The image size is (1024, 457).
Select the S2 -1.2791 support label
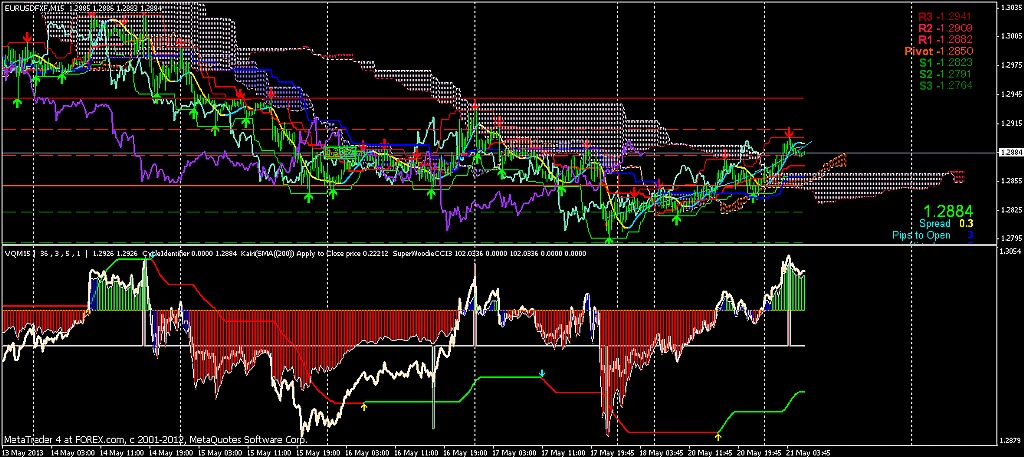(946, 73)
